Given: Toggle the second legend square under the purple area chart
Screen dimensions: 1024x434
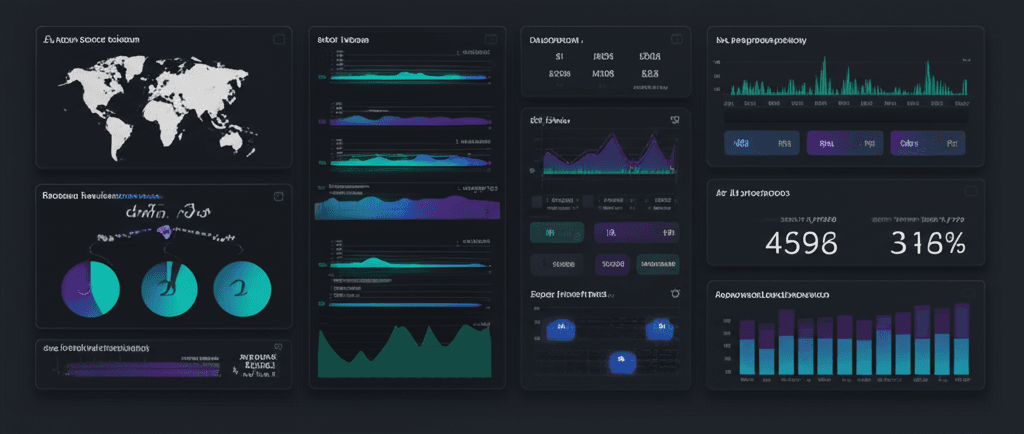Looking at the screenshot, I should pos(588,201).
